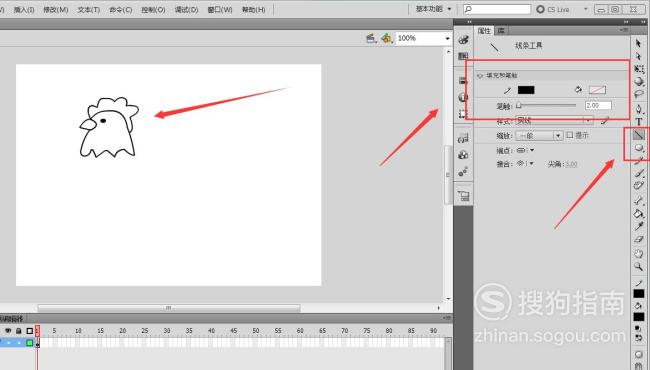Click the Edit Symbols icon
This screenshot has width=650, height=370.
(x=387, y=39)
